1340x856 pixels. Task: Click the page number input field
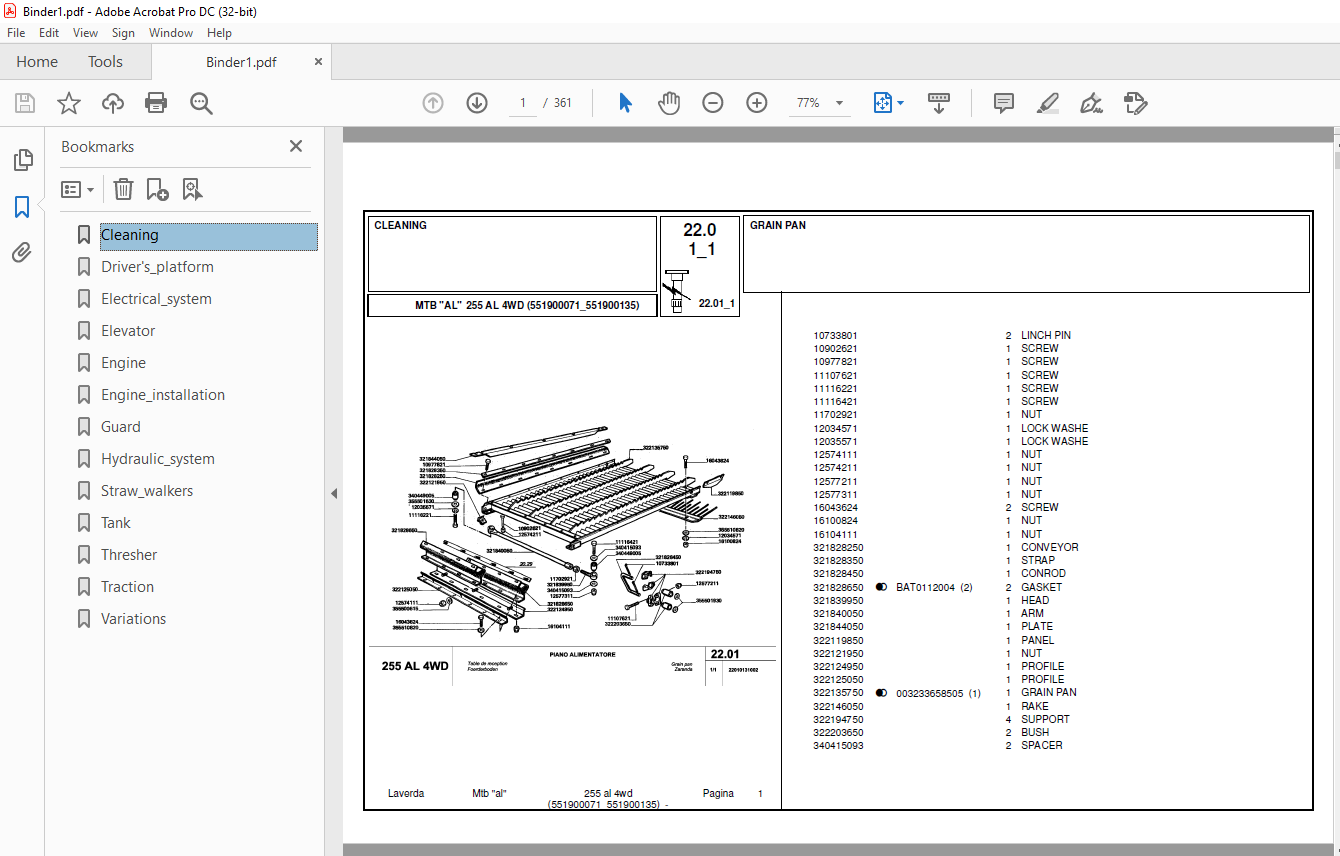pyautogui.click(x=522, y=103)
